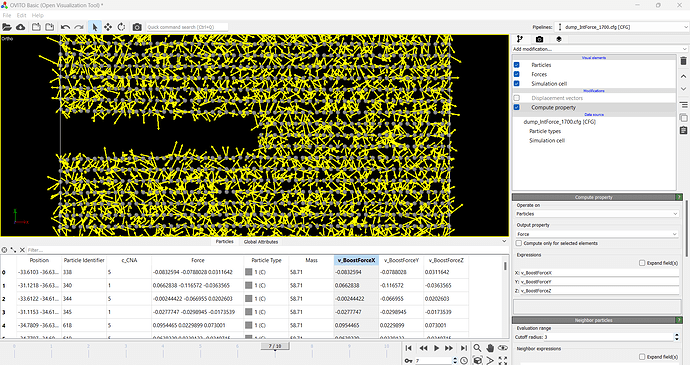Switch to the Global Attributes tab
The image size is (690, 365).
261,241
